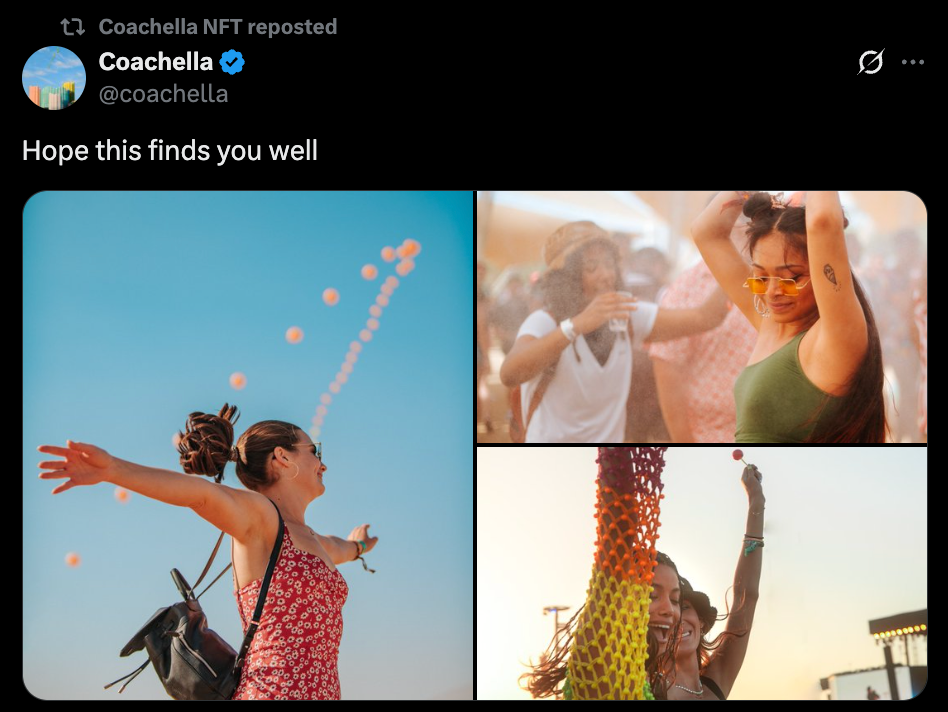The height and width of the screenshot is (712, 948).
Task: Open the three-dot more options menu
Action: (x=912, y=62)
